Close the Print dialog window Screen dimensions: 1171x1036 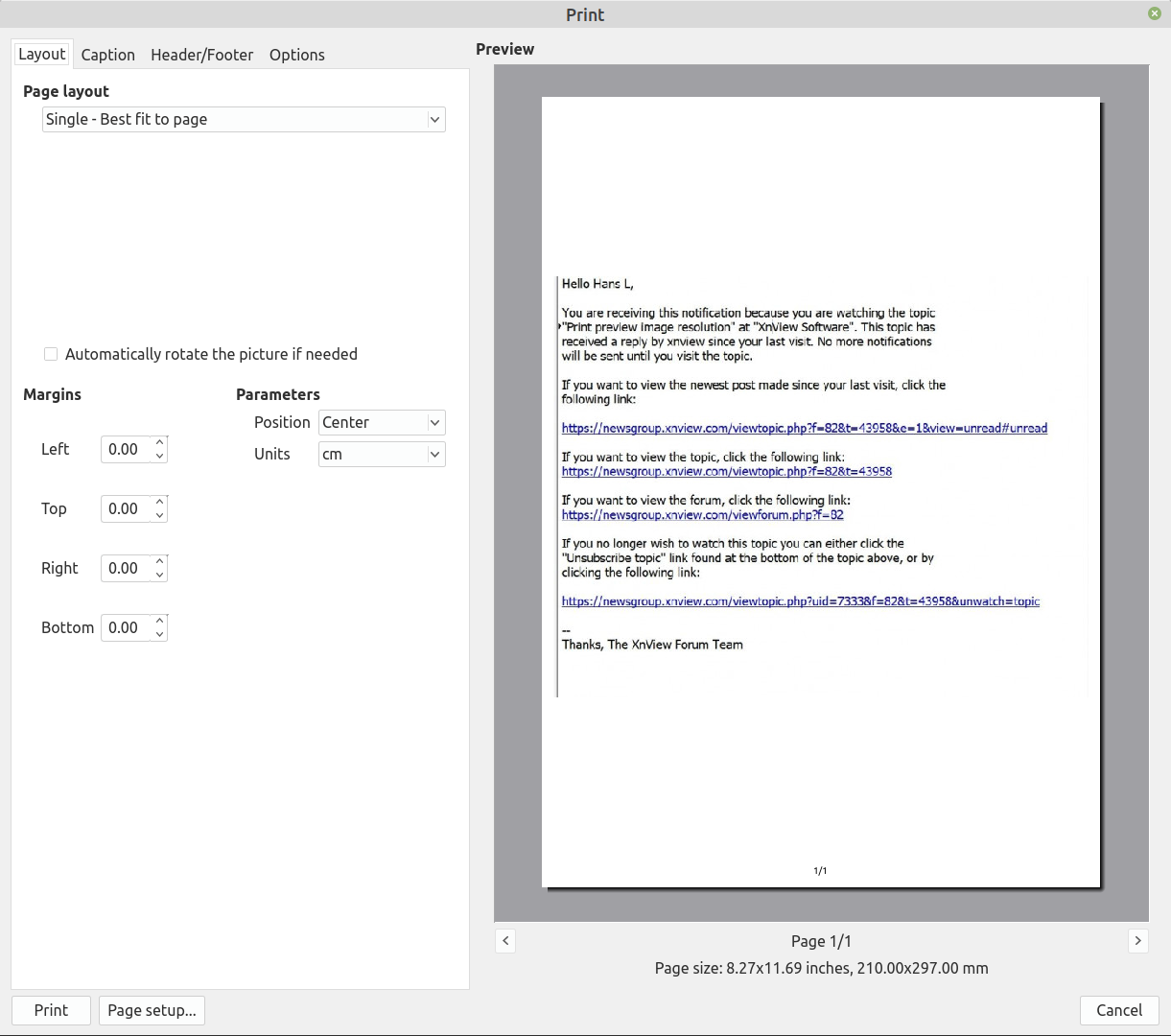pyautogui.click(x=1154, y=13)
